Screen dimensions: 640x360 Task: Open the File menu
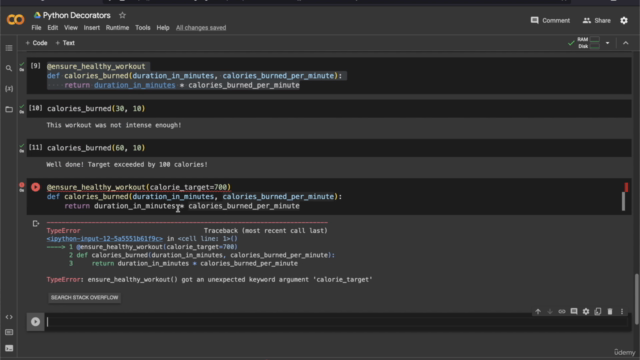36,28
